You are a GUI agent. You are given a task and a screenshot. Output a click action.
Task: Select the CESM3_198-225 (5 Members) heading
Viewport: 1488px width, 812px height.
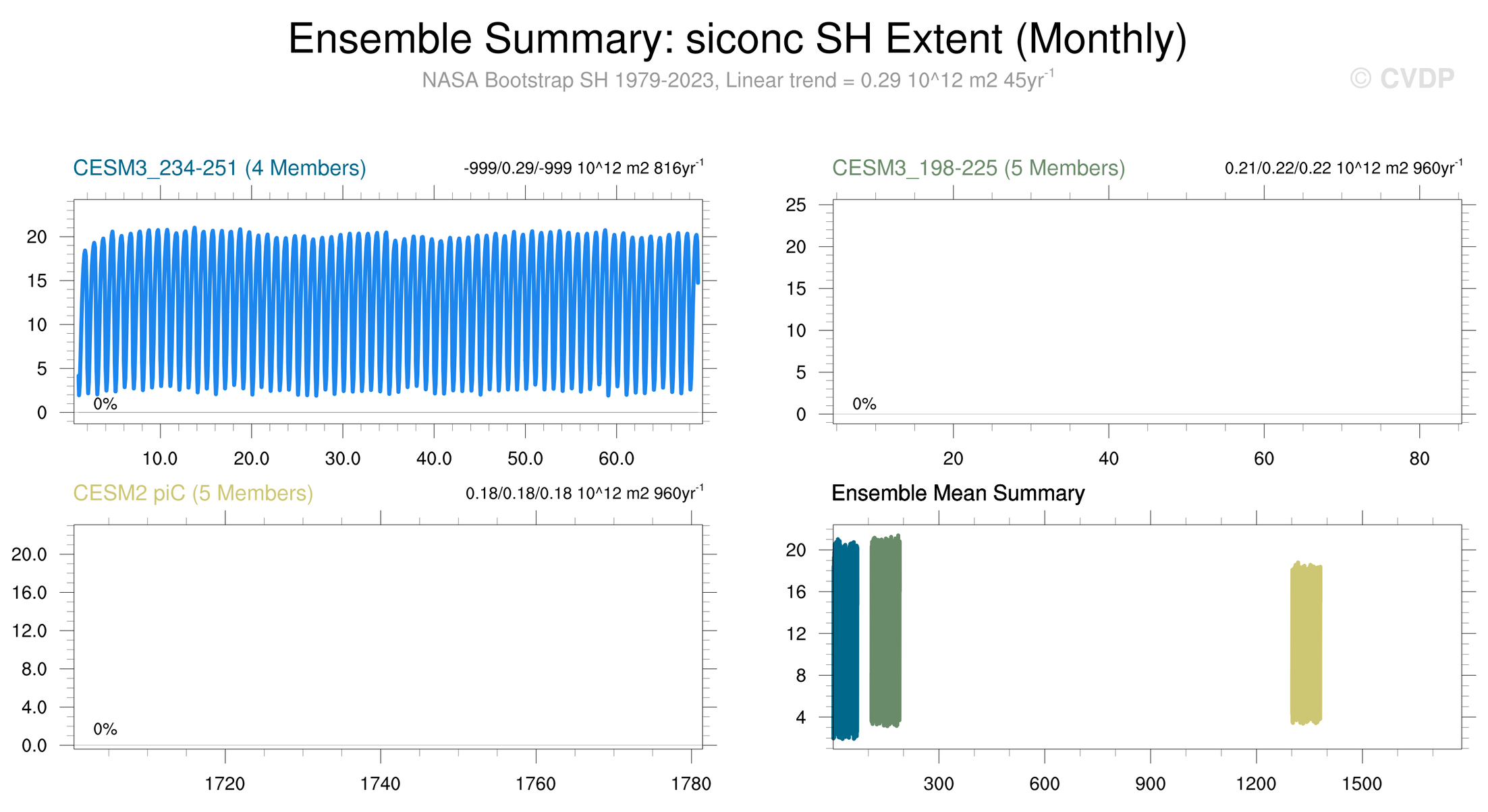pyautogui.click(x=978, y=168)
